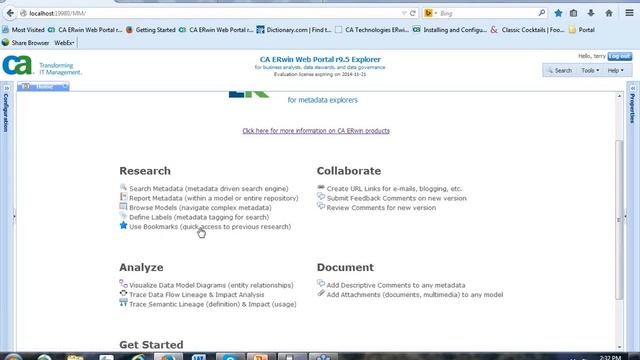Click the icon beside Trace Semantic Lineage
Viewport: 640px width, 360px height.
tap(123, 302)
